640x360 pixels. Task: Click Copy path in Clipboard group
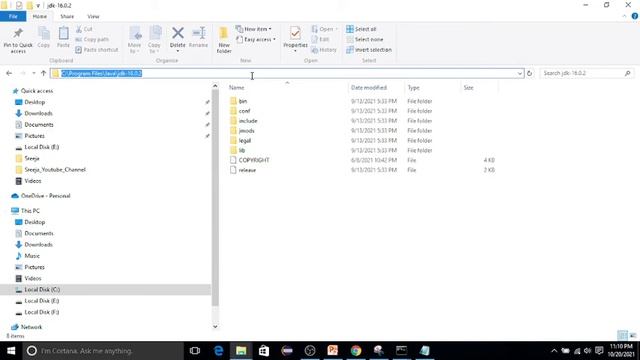coord(92,39)
